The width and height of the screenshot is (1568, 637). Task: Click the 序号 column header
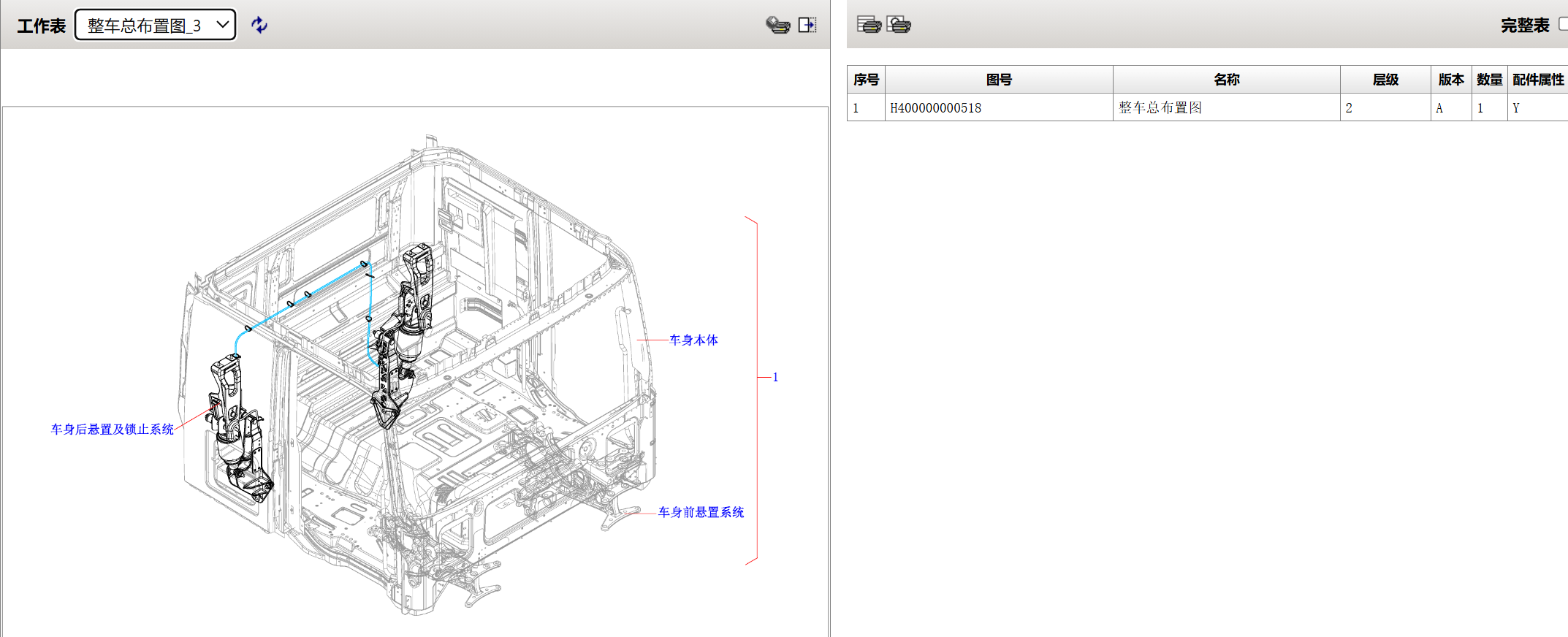click(866, 80)
